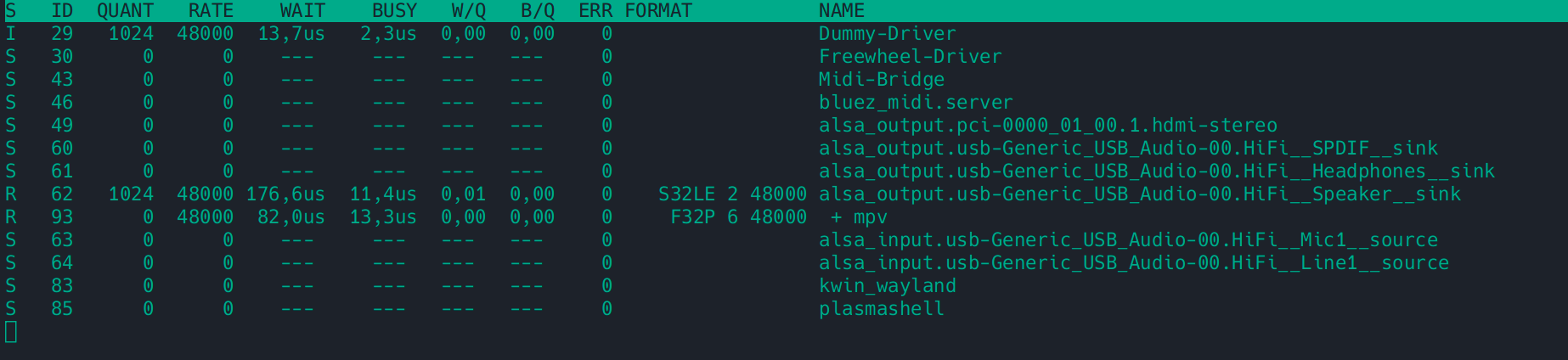The width and height of the screenshot is (1568, 360).
Task: Click the FORMAT column header
Action: (x=658, y=11)
